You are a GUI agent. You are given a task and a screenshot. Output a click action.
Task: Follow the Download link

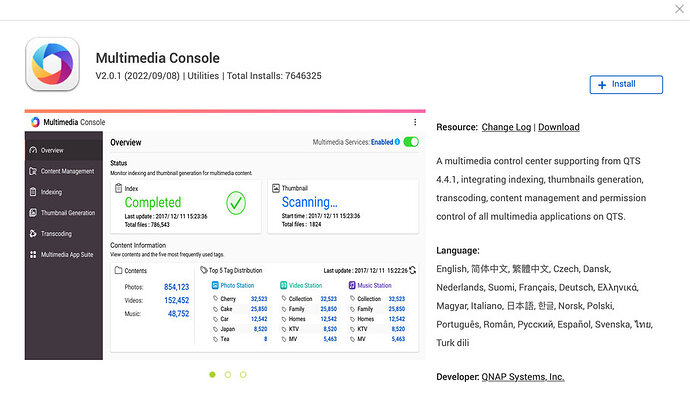(x=559, y=127)
